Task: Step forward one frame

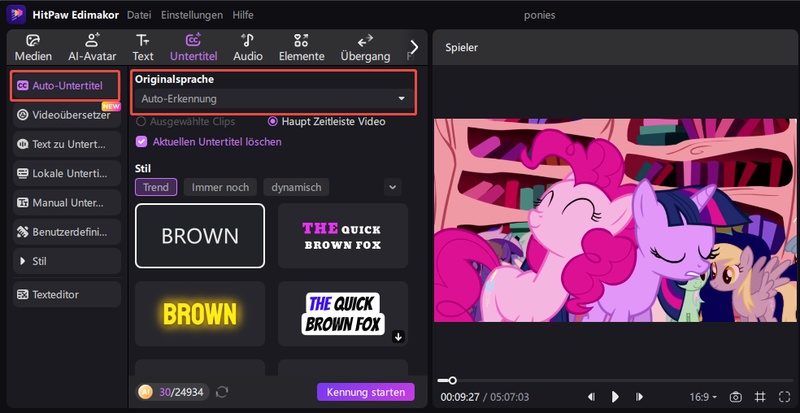Action: (639, 397)
